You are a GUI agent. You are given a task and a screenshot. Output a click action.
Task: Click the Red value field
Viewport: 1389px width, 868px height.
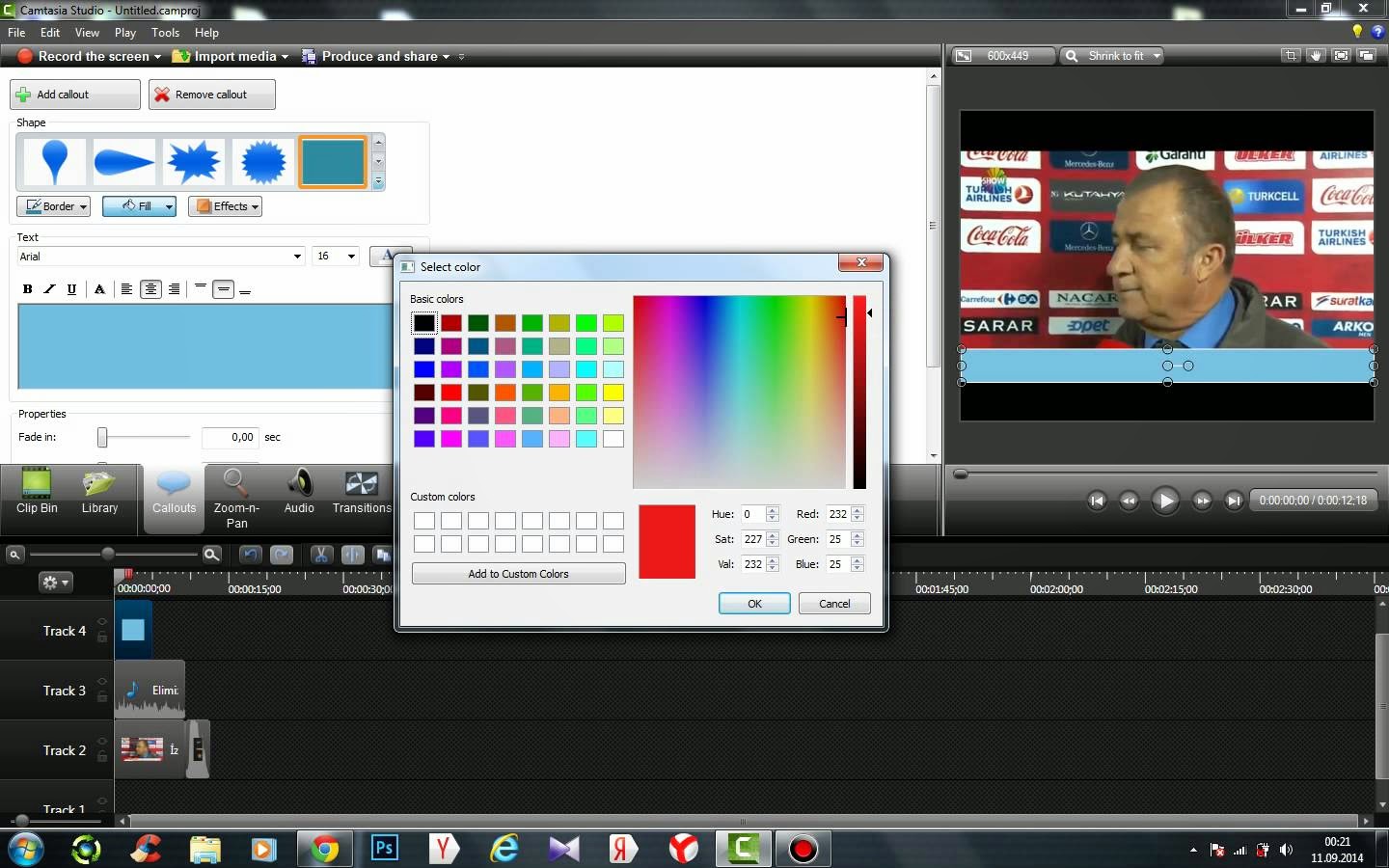(837, 514)
